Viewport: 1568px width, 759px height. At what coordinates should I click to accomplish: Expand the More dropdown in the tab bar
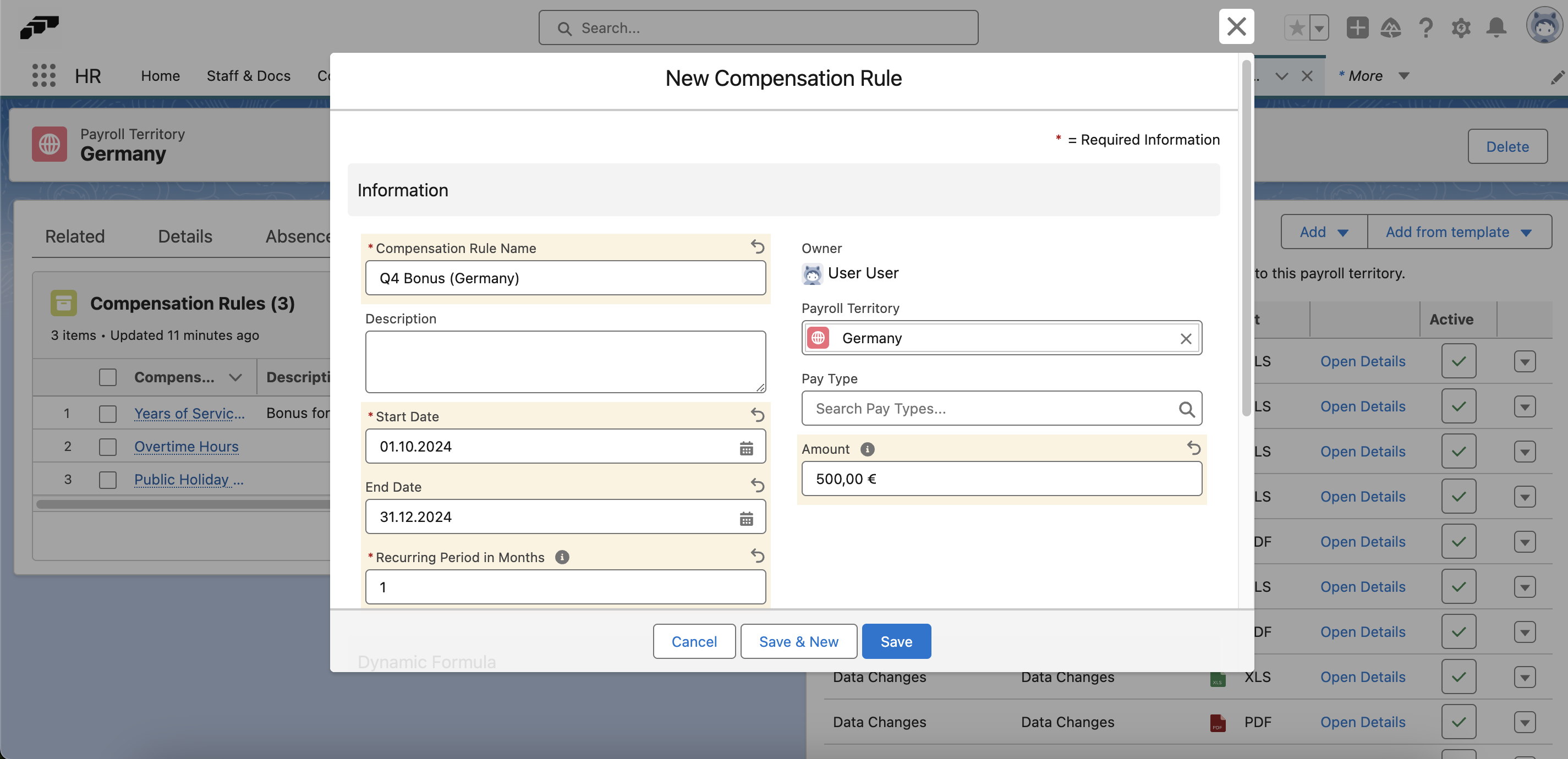click(1372, 75)
